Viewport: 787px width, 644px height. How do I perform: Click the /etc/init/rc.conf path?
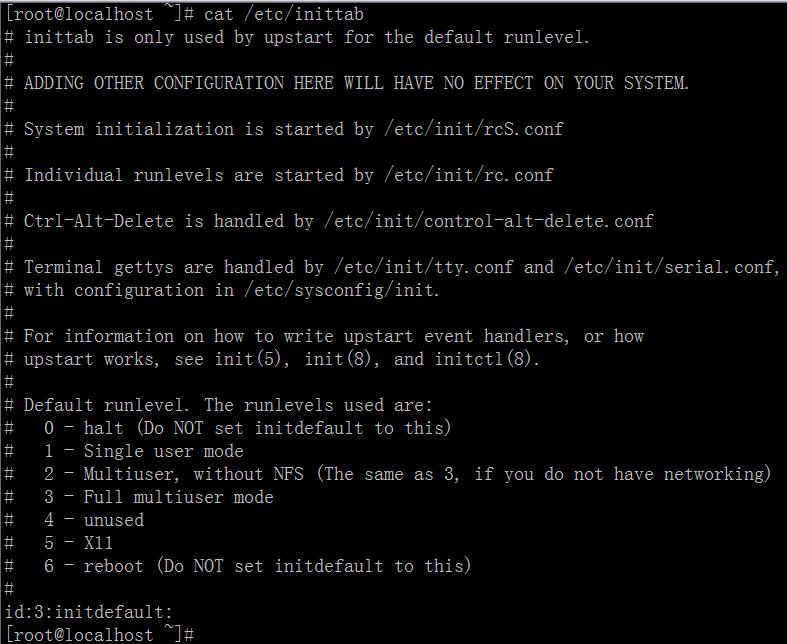[467, 175]
